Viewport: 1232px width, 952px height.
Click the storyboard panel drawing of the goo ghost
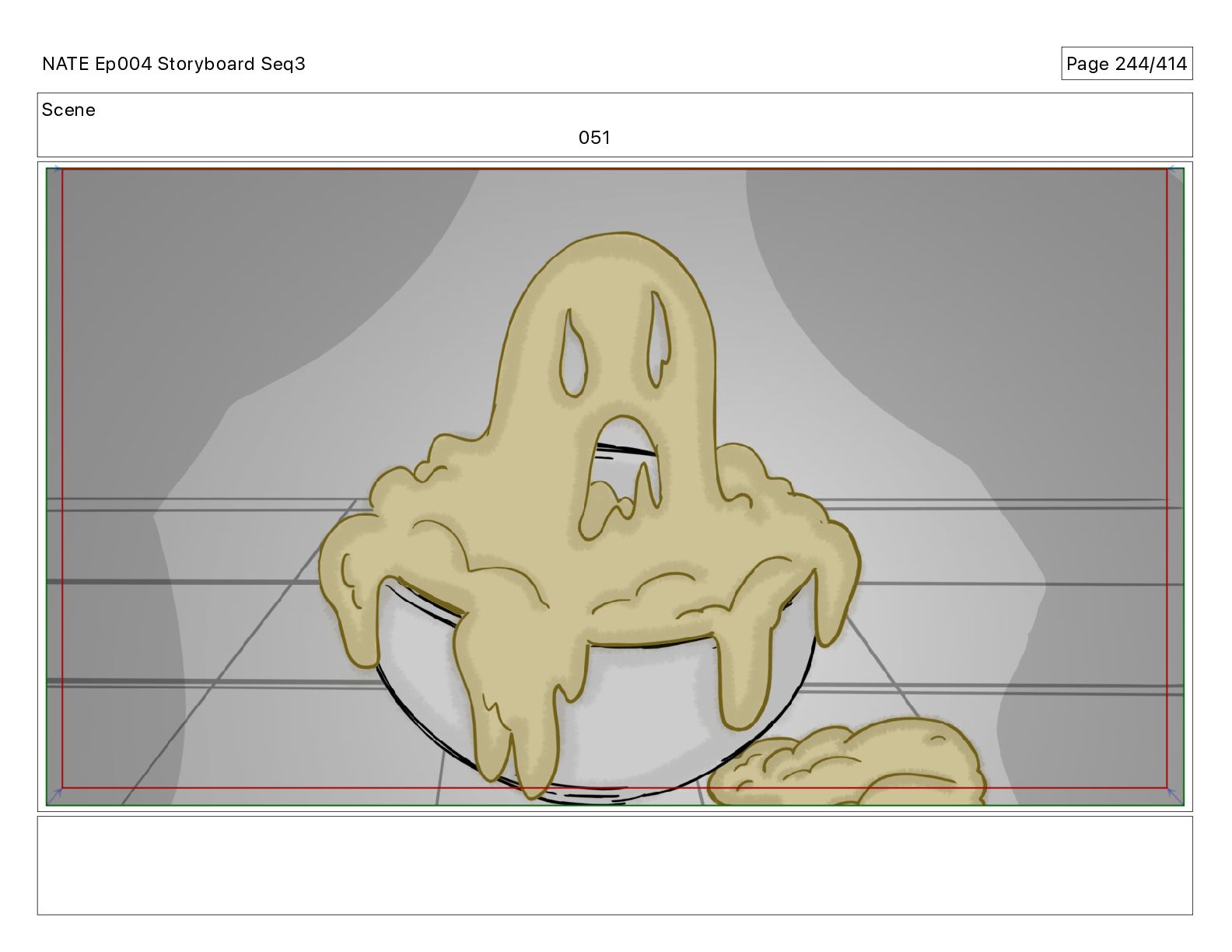(x=614, y=487)
